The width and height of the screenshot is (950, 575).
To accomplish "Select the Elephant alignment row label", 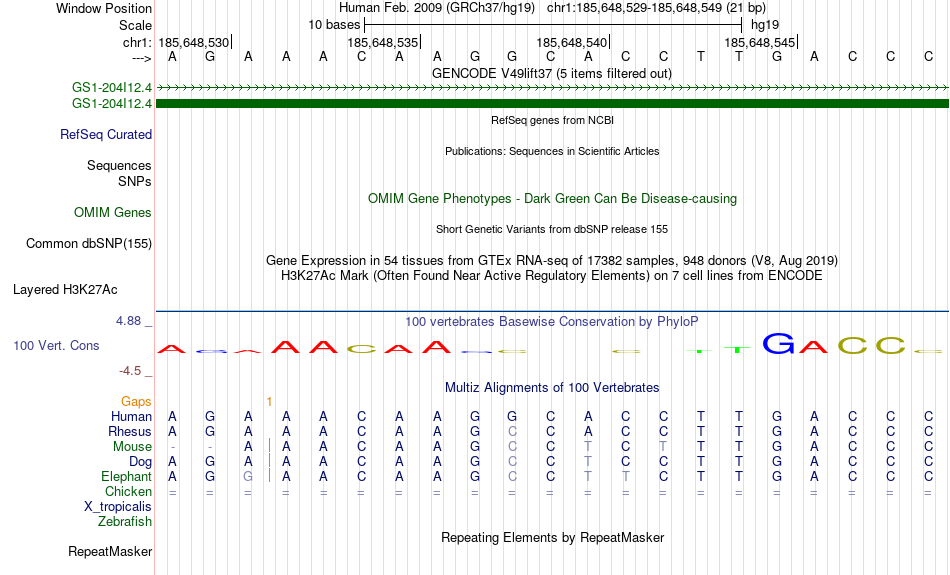I will [127, 477].
